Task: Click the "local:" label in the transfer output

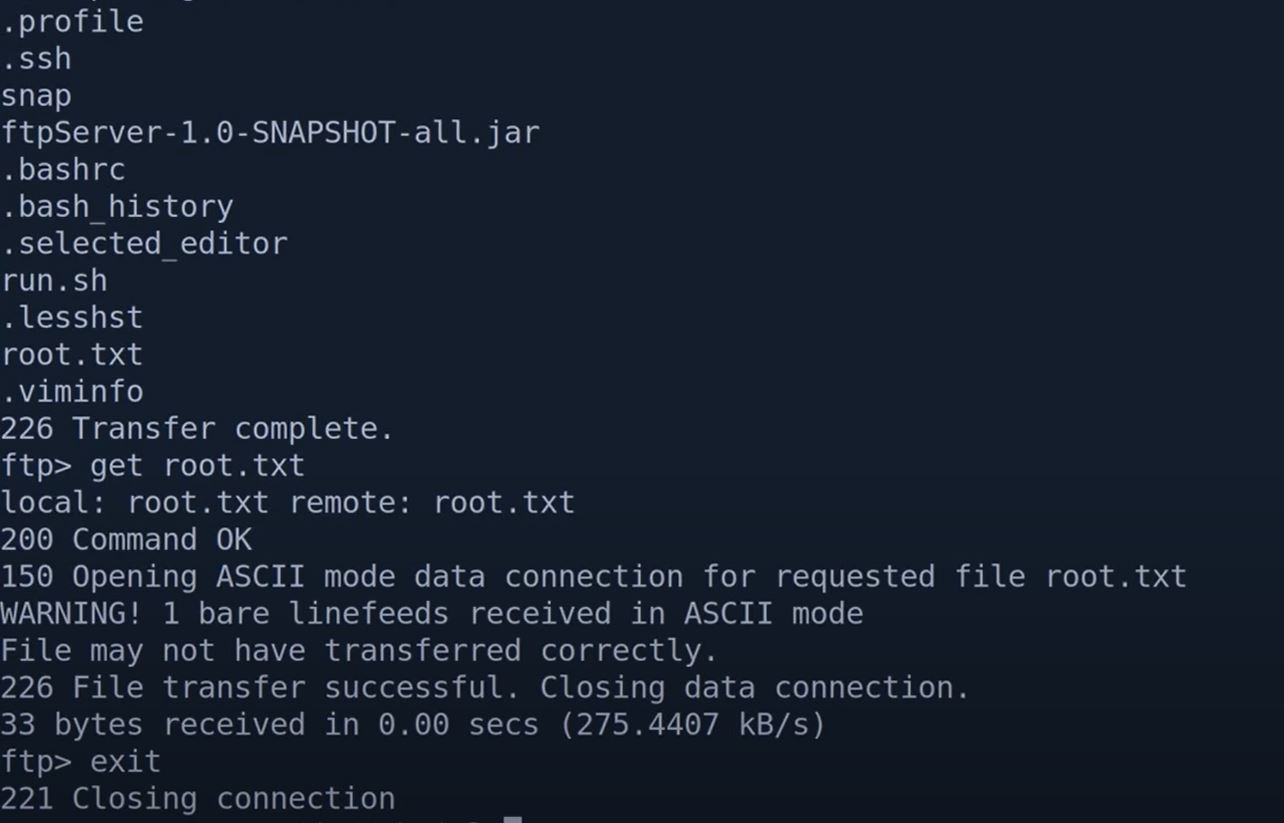Action: tap(54, 502)
